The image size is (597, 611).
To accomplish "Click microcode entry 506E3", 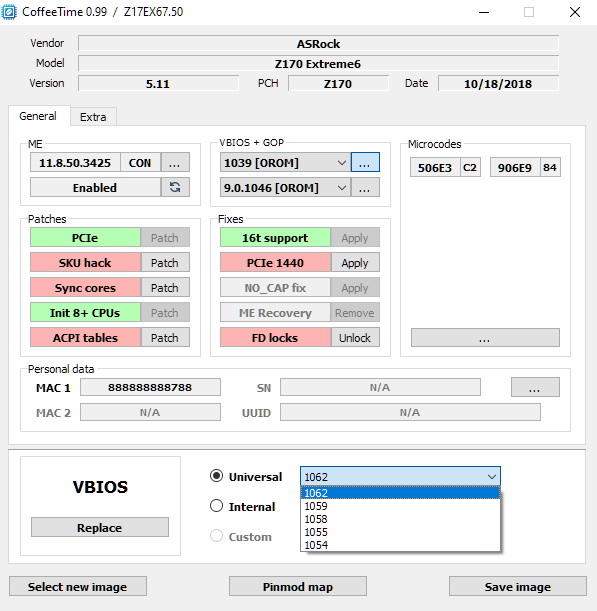I will pos(435,168).
